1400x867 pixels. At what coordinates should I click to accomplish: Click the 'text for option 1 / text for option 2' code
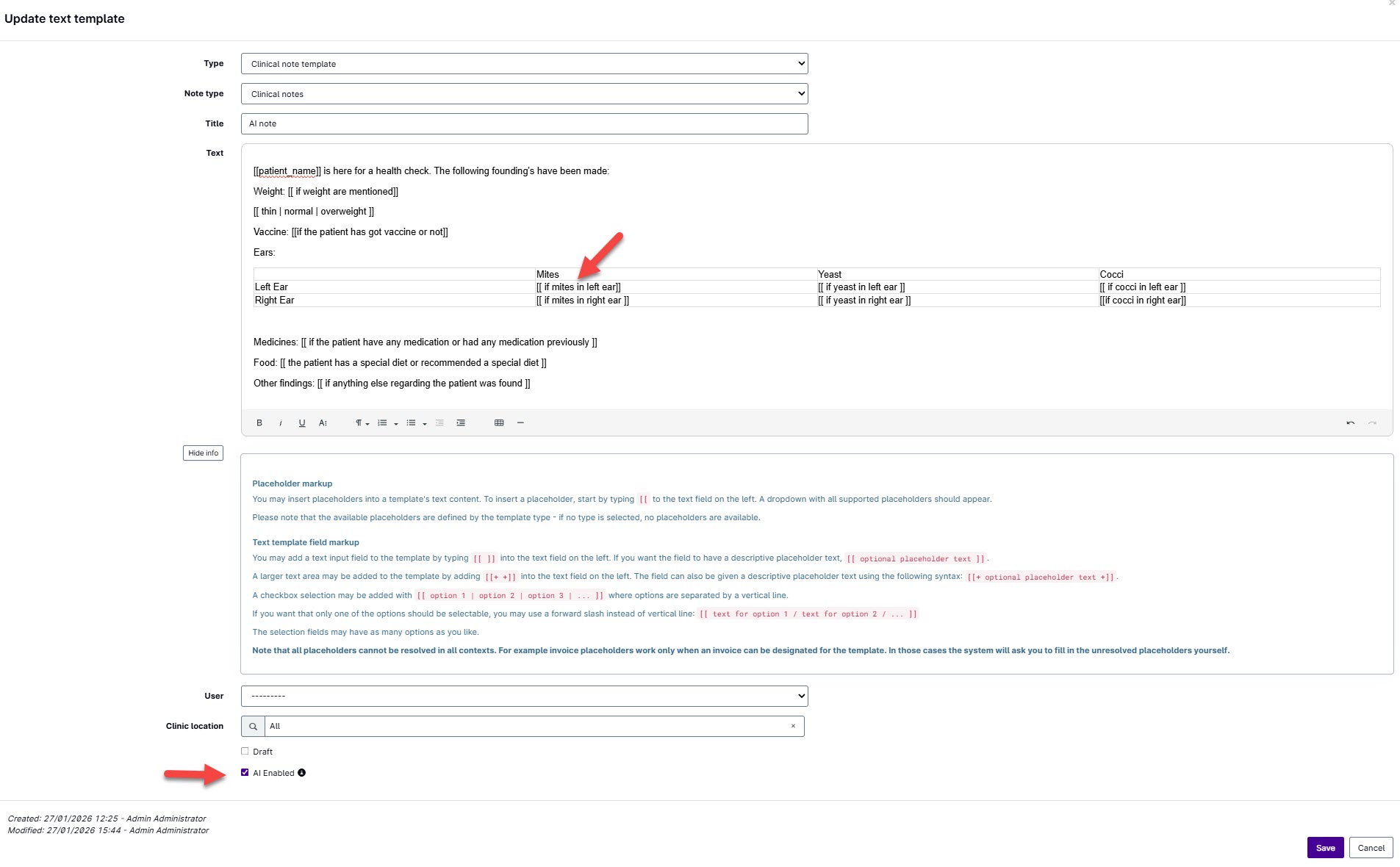[x=808, y=614]
